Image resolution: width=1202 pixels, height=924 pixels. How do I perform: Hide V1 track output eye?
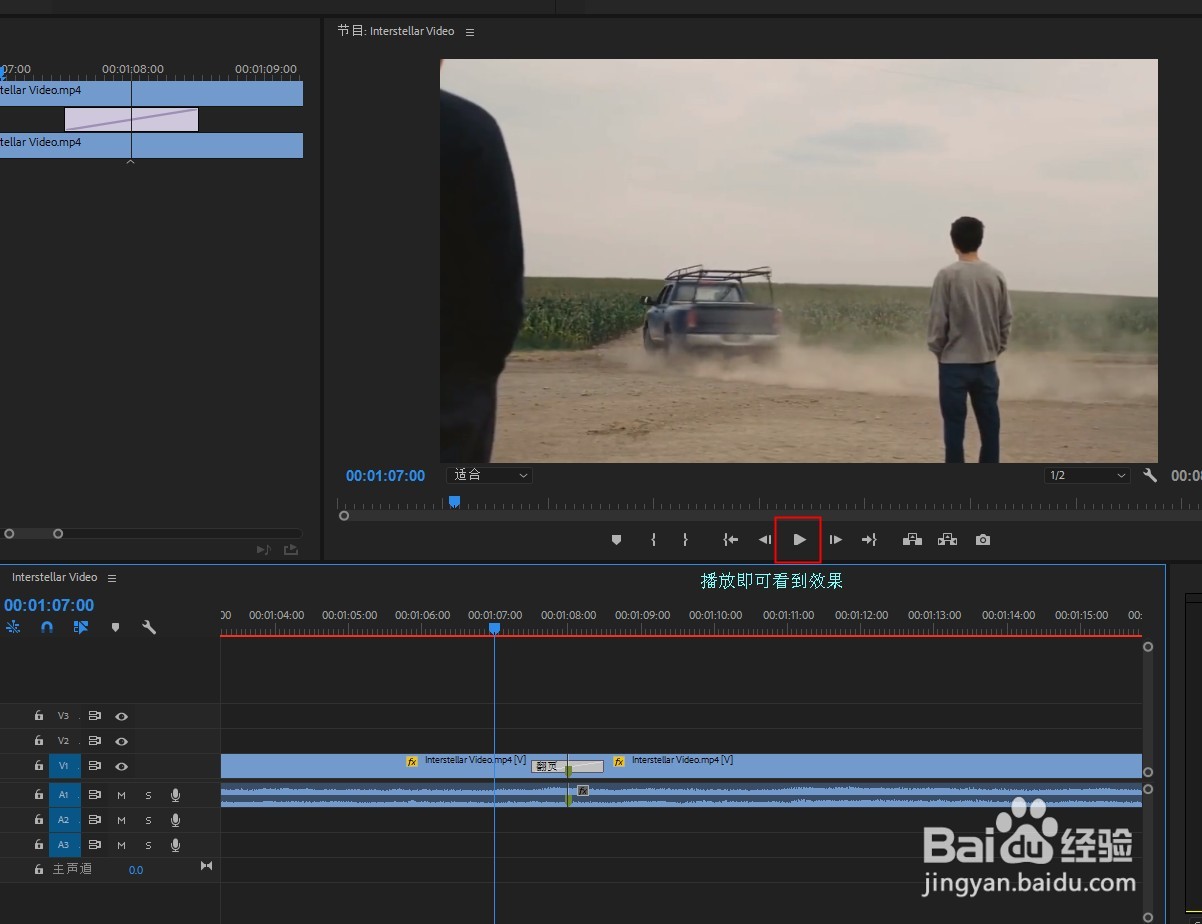coord(121,766)
